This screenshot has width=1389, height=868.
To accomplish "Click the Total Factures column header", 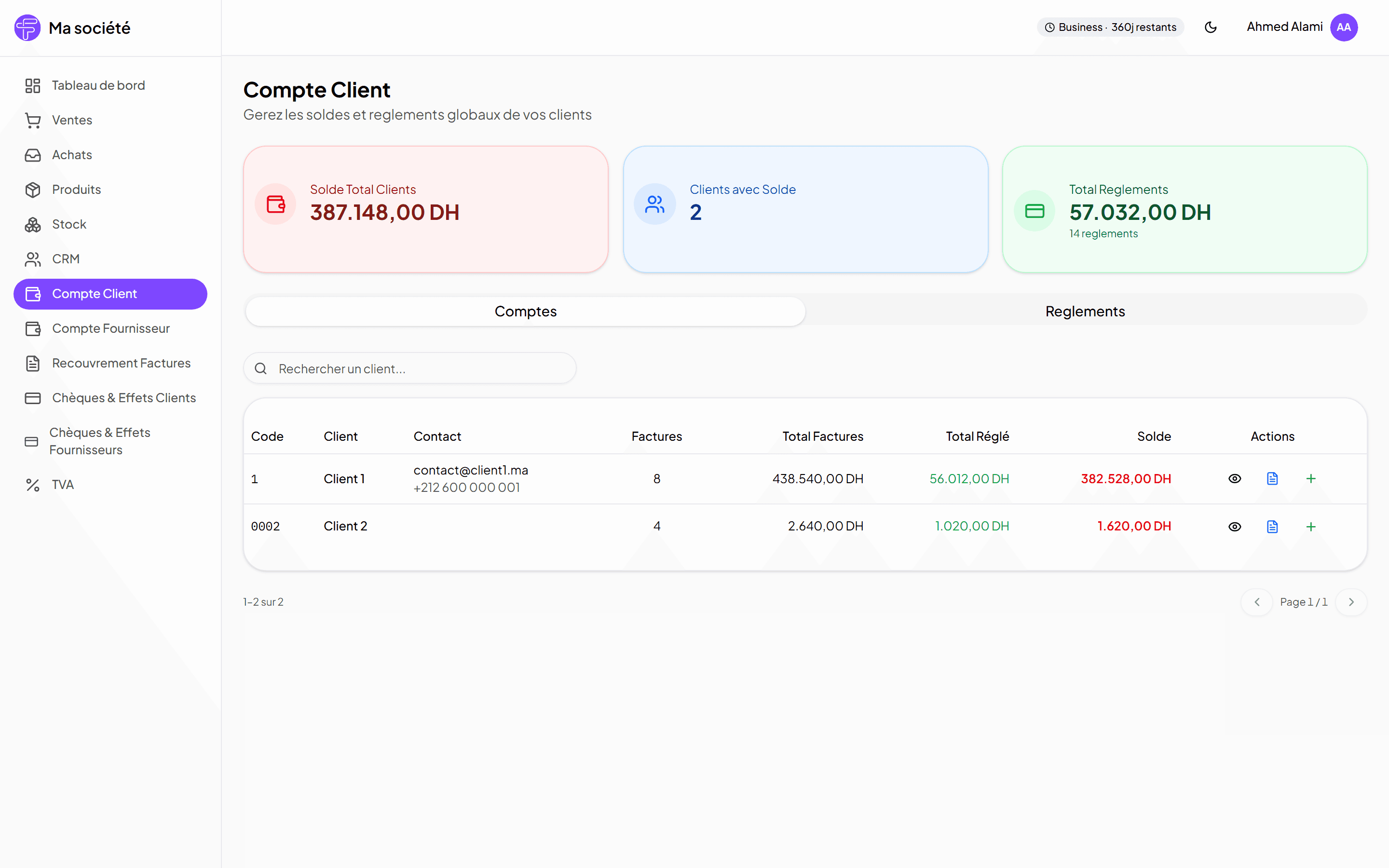I will (x=822, y=436).
